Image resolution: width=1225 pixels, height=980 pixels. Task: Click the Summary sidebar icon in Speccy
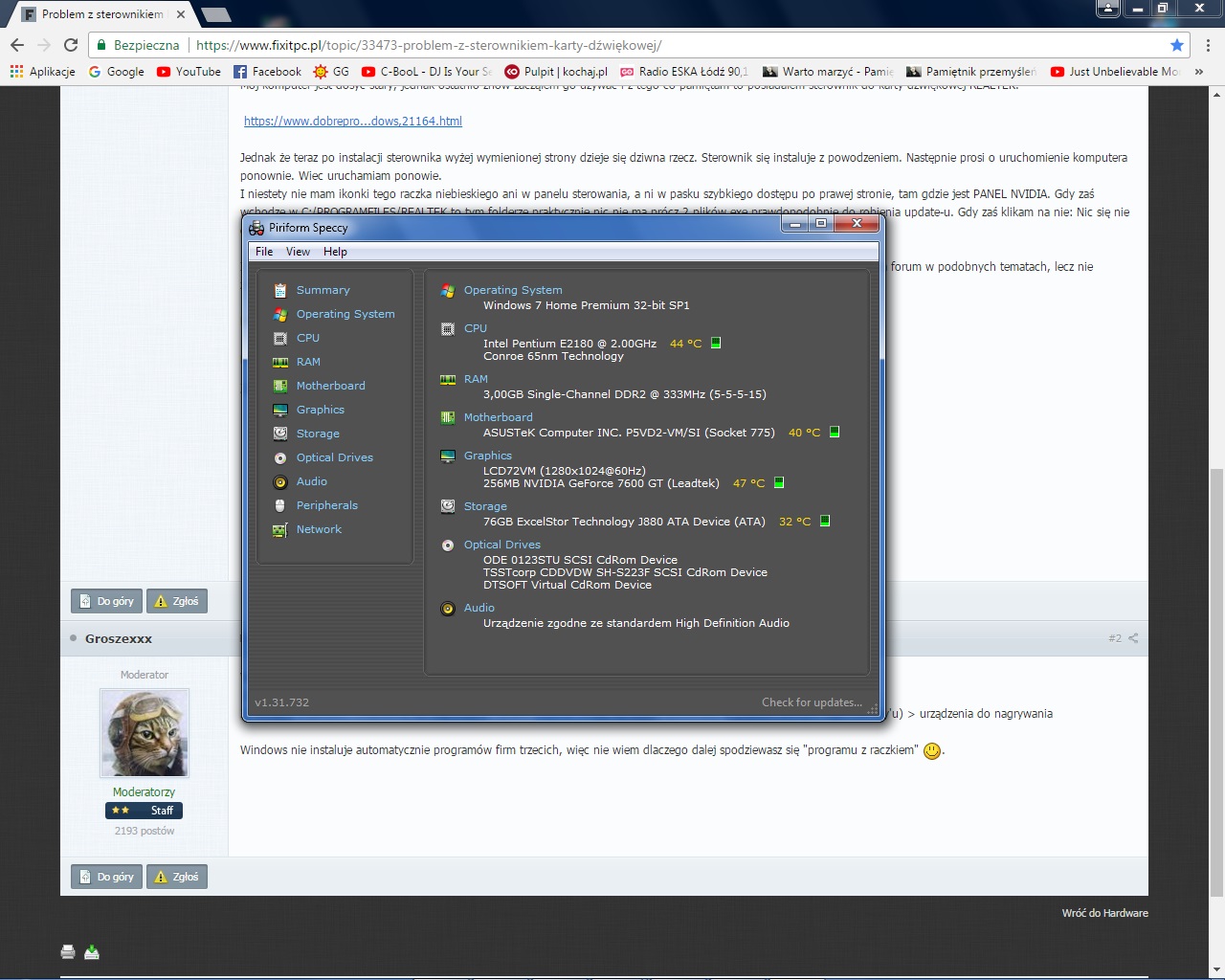tap(280, 290)
